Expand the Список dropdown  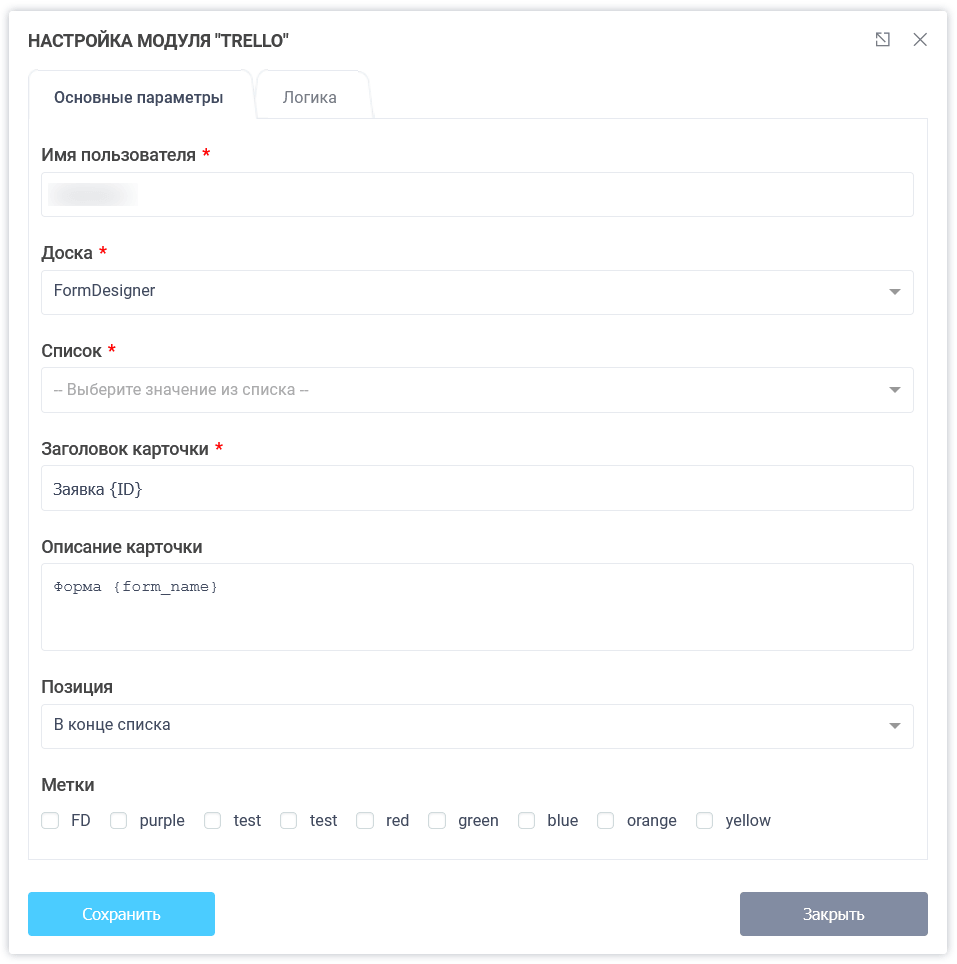[477, 389]
